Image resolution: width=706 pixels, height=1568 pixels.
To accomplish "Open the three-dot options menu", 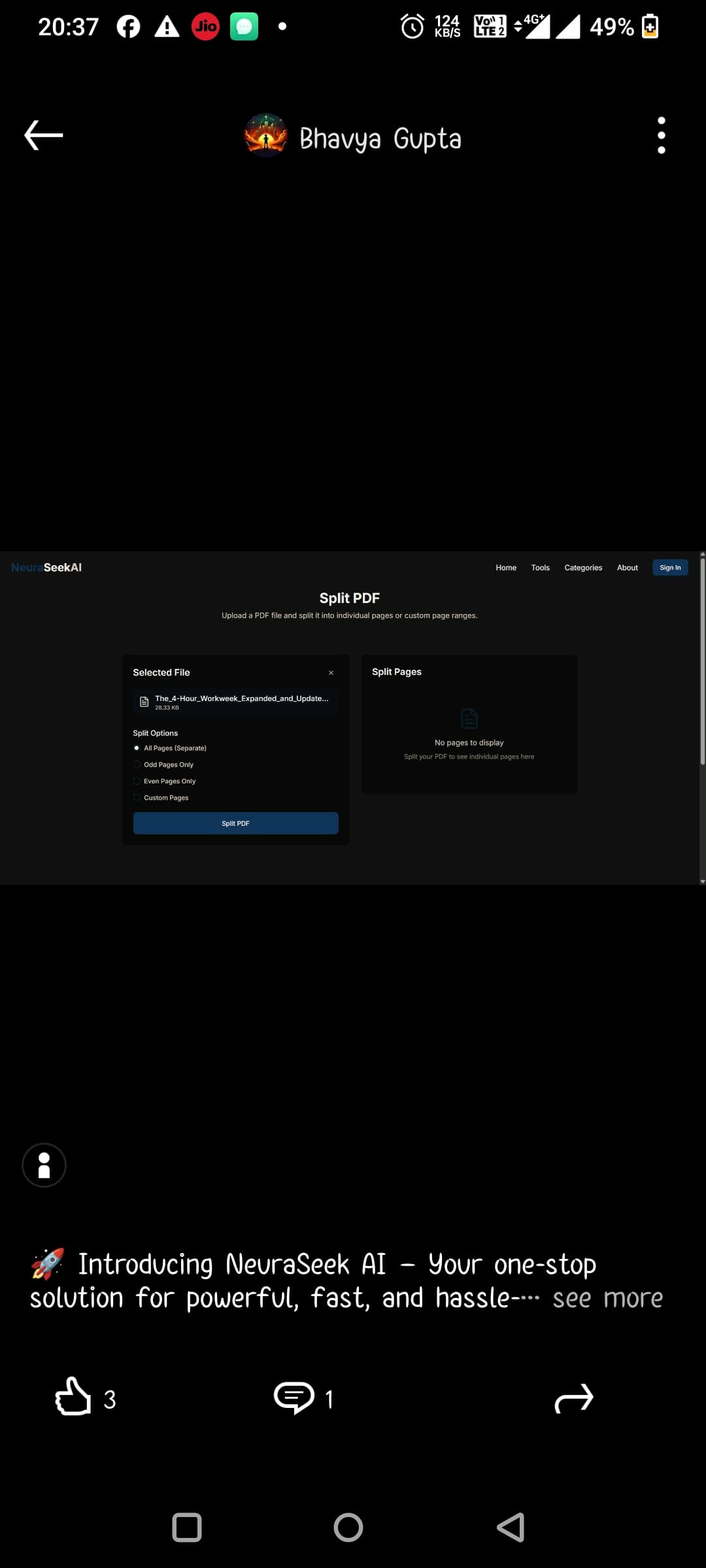I will pyautogui.click(x=662, y=135).
